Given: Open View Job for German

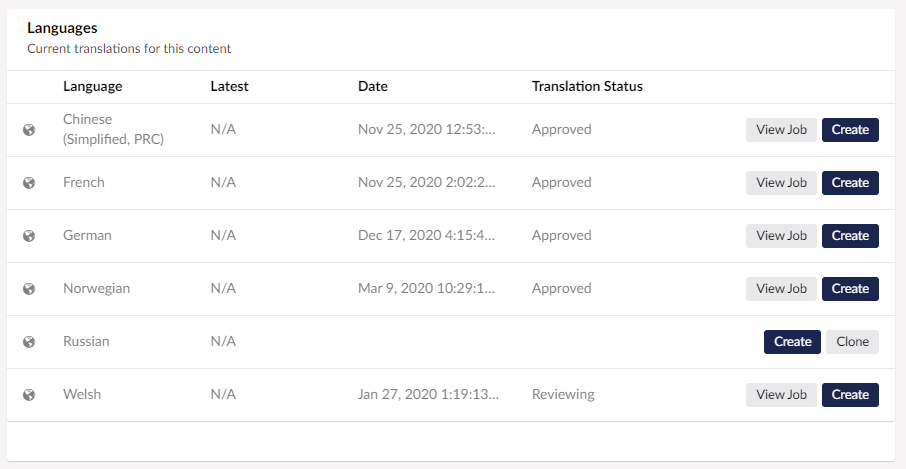Looking at the screenshot, I should [x=781, y=236].
